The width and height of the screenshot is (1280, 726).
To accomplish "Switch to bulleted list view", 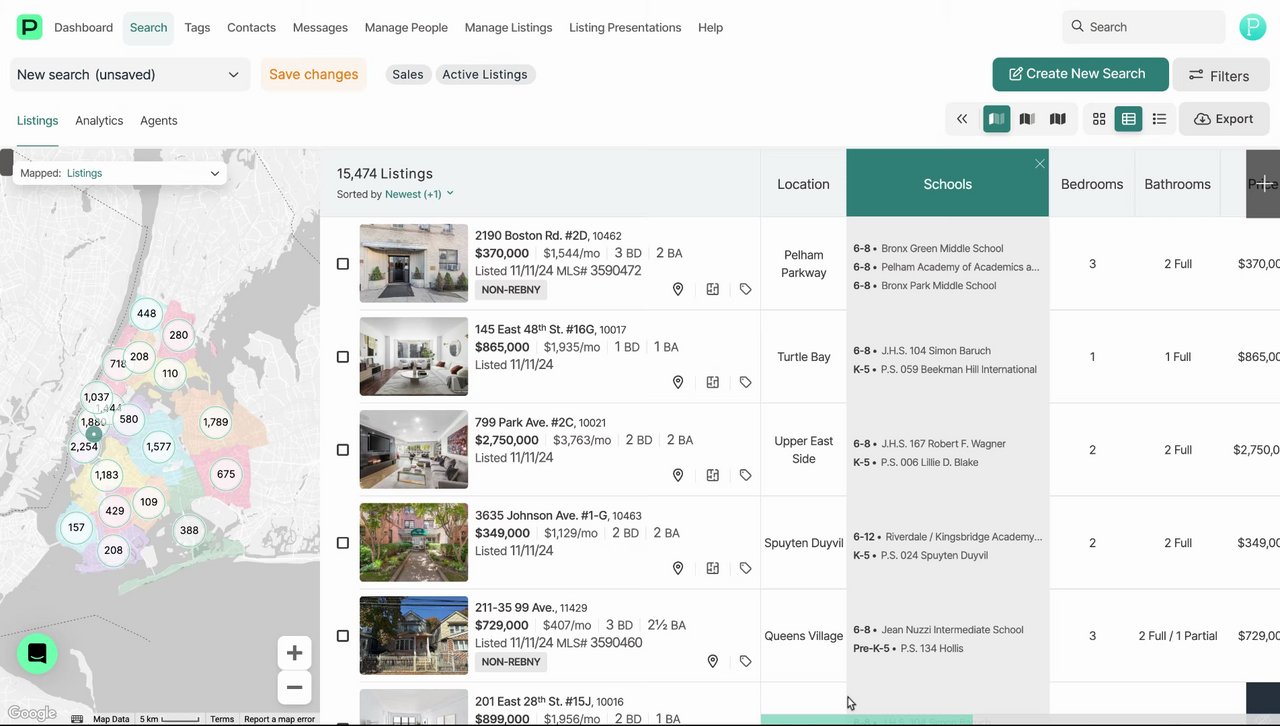I will click(1159, 119).
